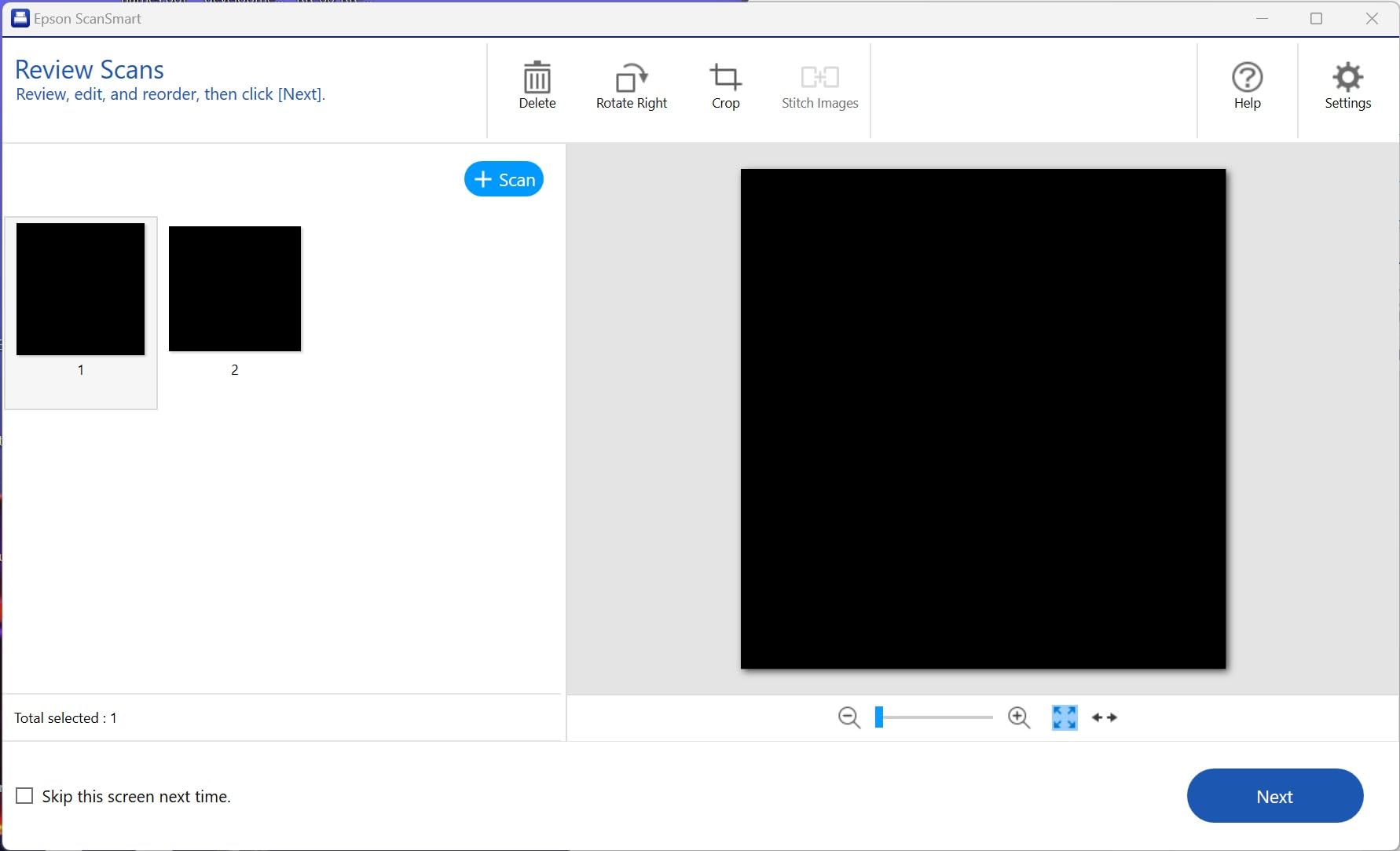
Task: Enable the Skip this screen next time checkbox
Action: (x=24, y=795)
